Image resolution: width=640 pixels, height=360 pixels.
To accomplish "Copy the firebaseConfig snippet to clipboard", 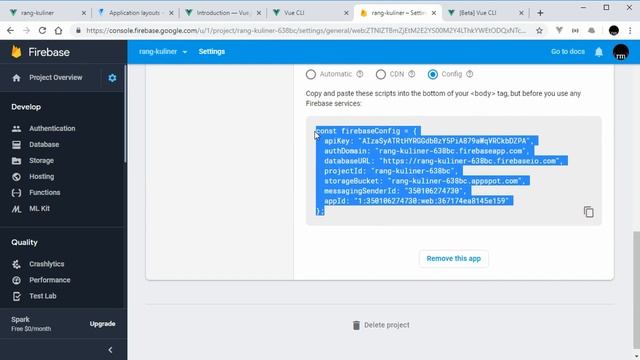I will (x=589, y=212).
